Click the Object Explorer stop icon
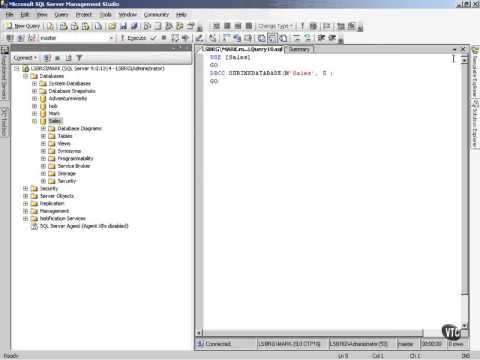This screenshot has height=360, width=480. pyautogui.click(x=57, y=58)
